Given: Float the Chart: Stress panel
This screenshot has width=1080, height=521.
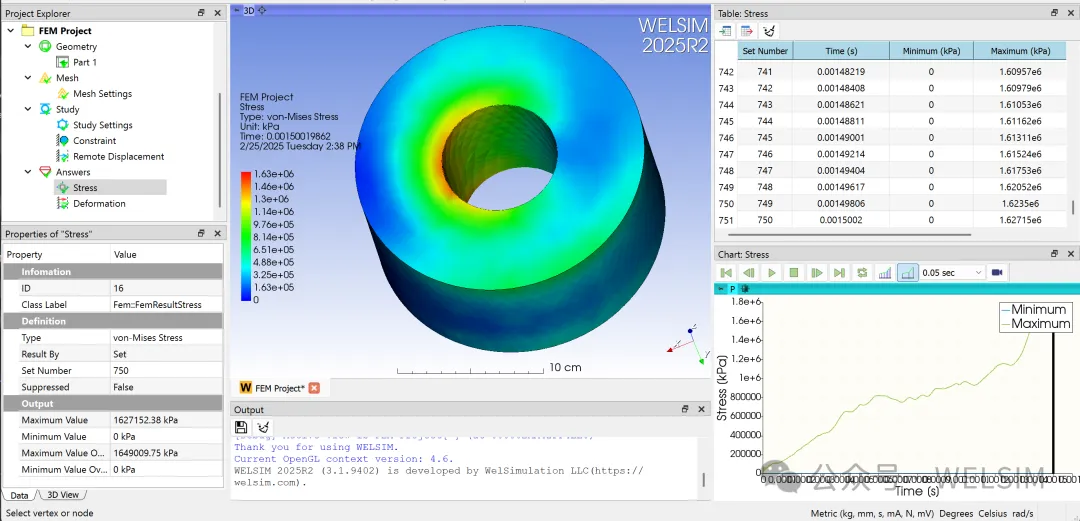Looking at the screenshot, I should [x=1055, y=254].
